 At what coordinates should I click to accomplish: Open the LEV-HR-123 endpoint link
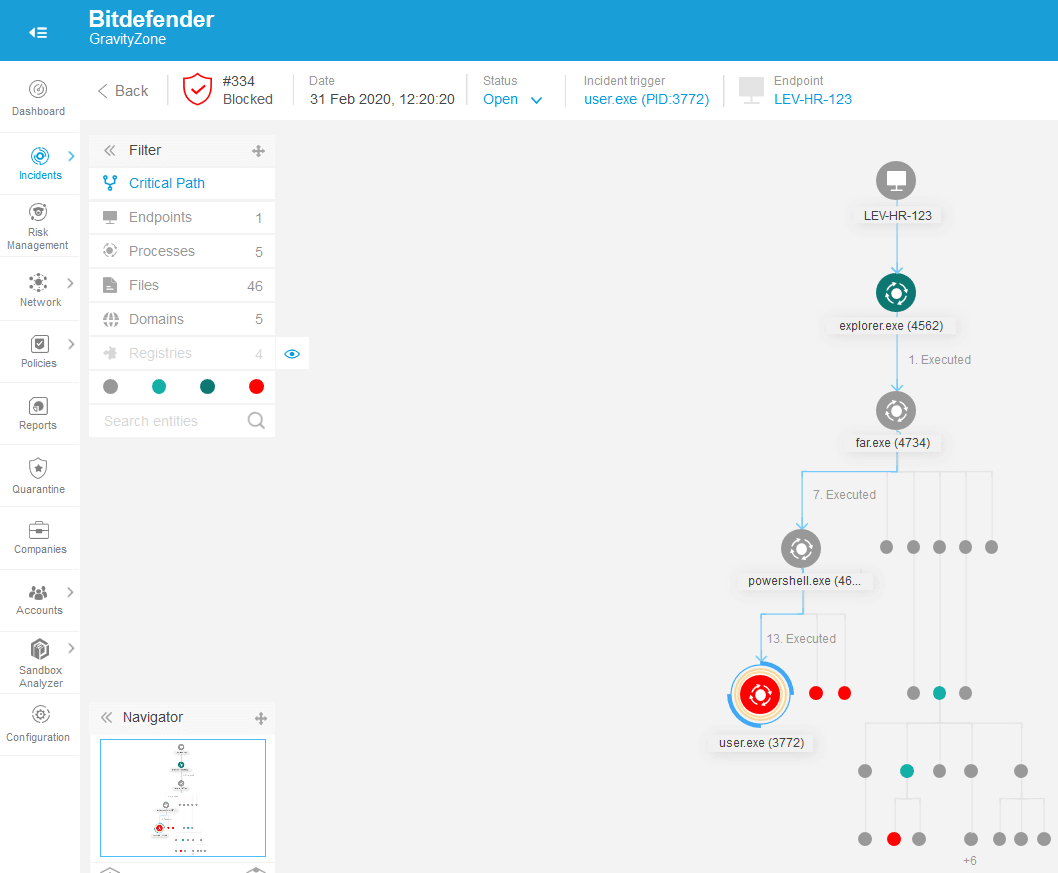[812, 99]
